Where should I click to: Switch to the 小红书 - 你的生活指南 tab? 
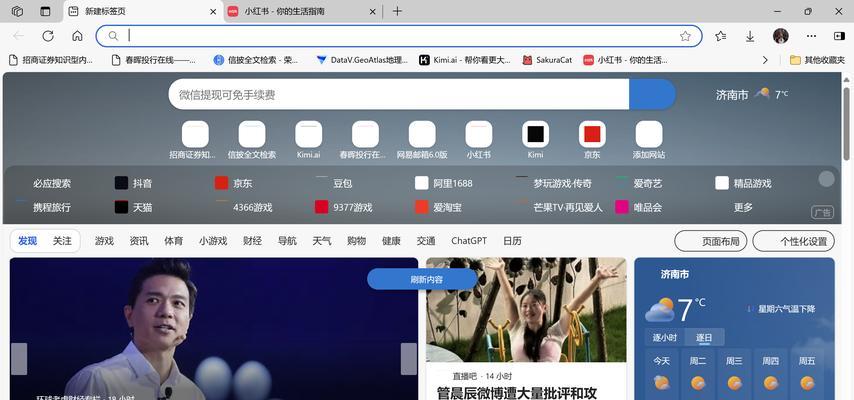click(x=302, y=11)
